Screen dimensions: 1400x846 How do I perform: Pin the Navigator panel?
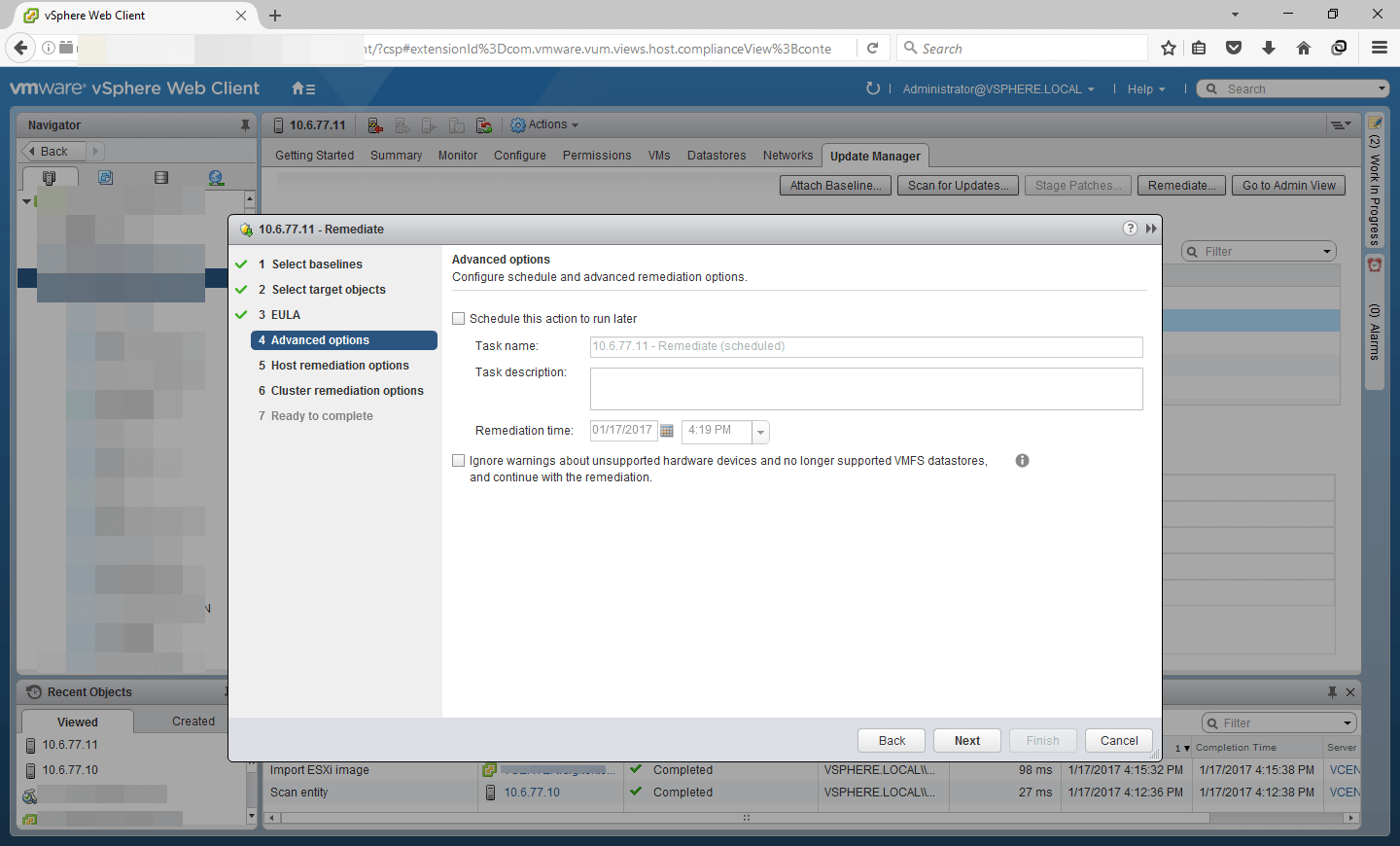pyautogui.click(x=245, y=125)
